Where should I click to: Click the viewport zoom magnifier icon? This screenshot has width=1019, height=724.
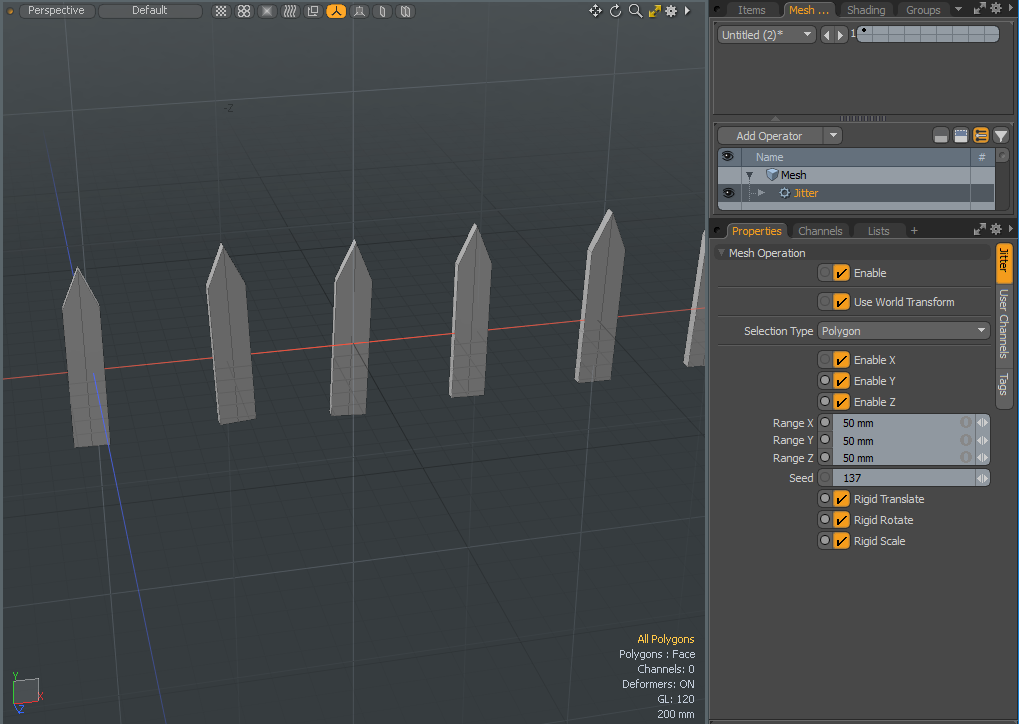(x=634, y=11)
